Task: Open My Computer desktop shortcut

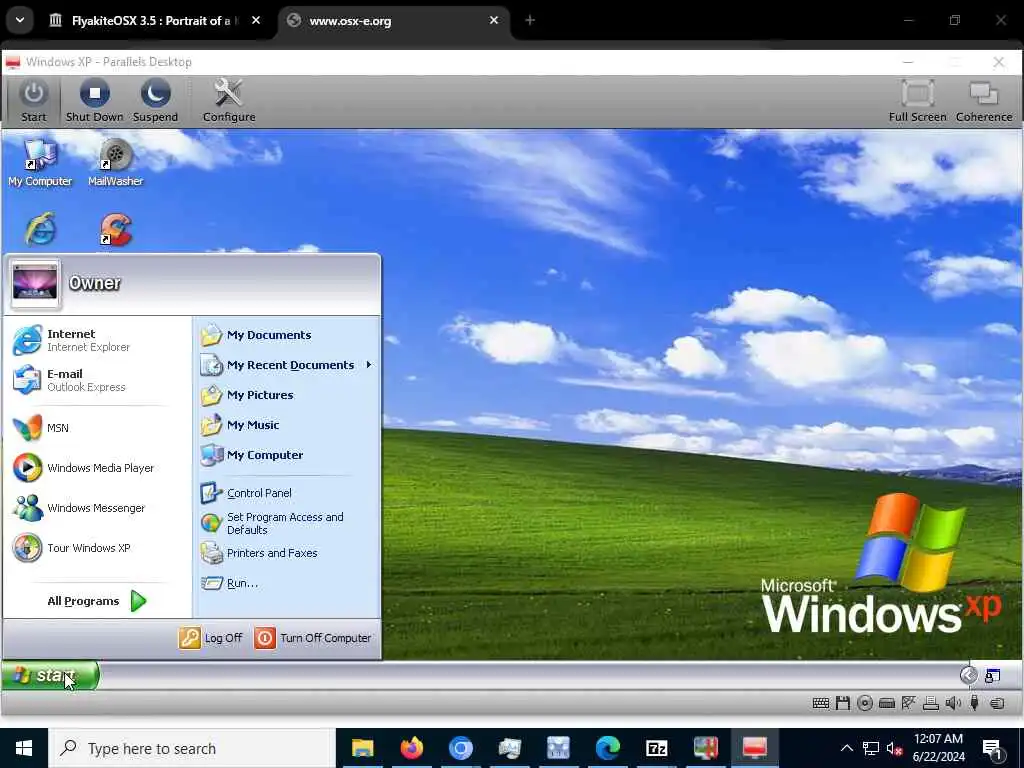Action: click(40, 163)
